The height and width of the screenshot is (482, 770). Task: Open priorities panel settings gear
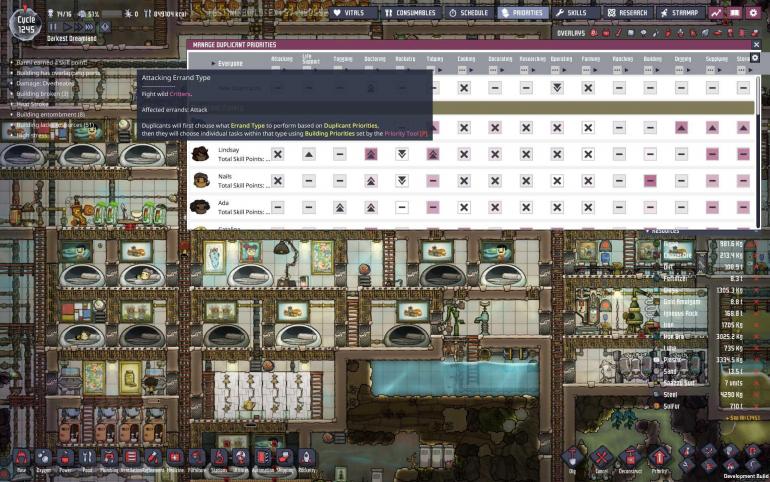pos(755,58)
